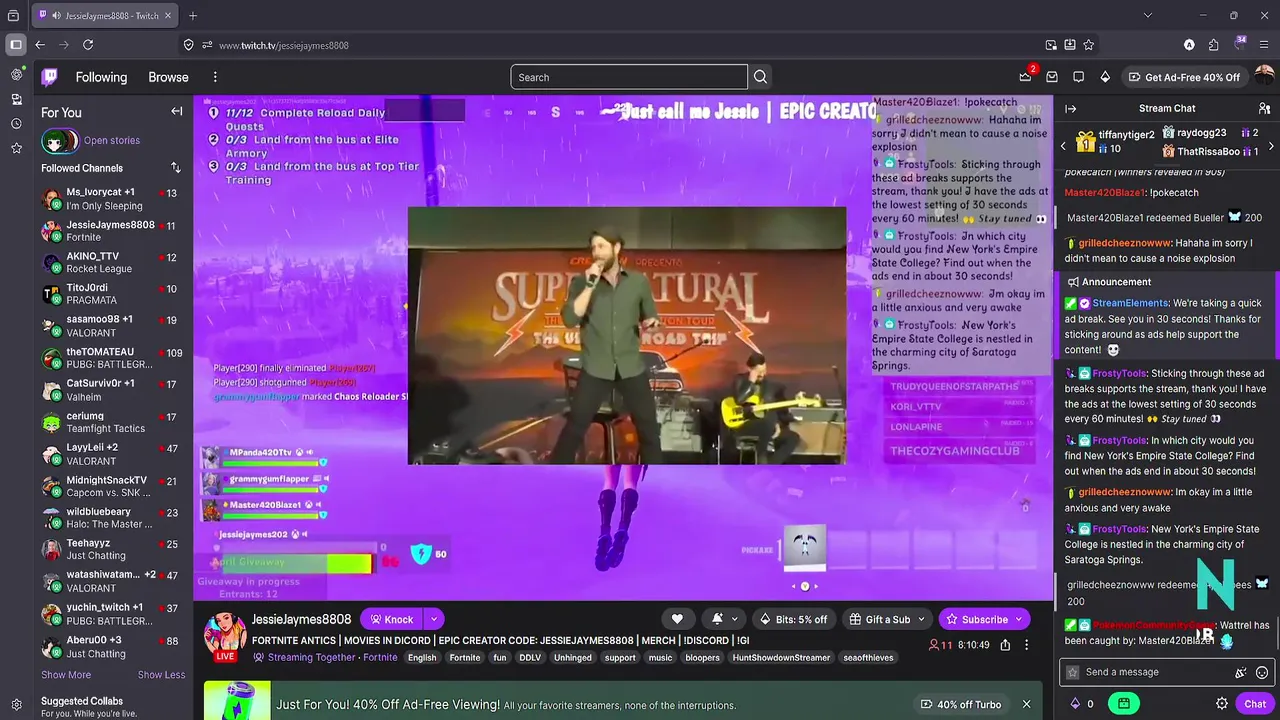Open the user profile avatar menu
1280x720 pixels.
click(1264, 77)
